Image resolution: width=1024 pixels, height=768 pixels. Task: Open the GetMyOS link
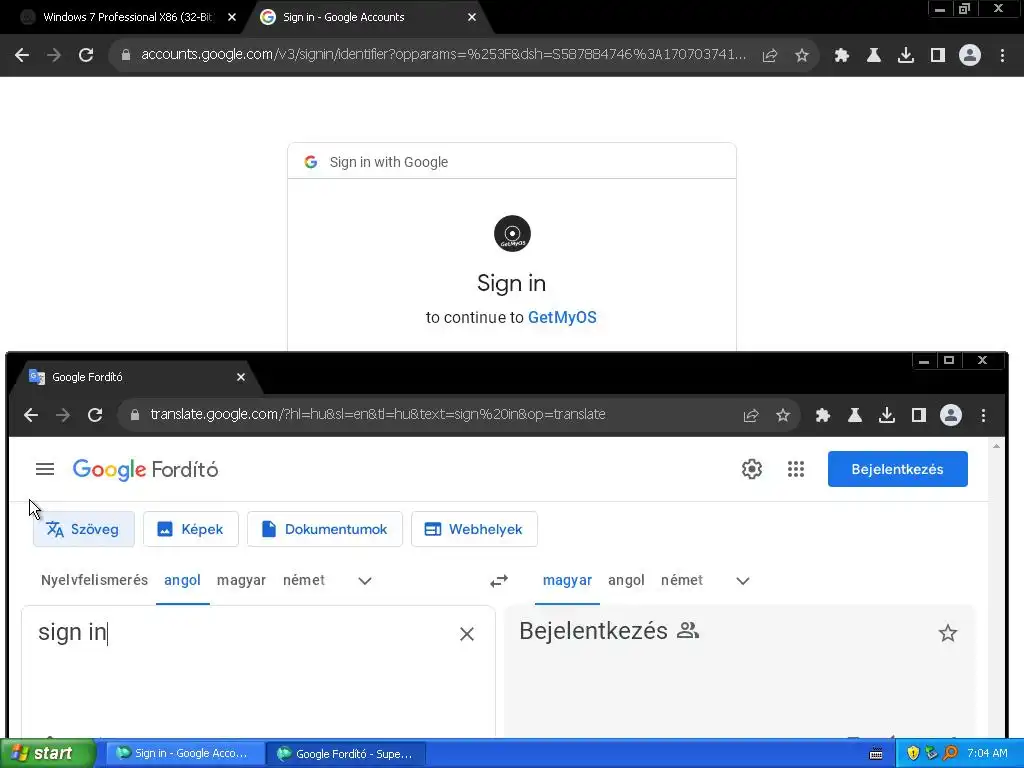(562, 317)
